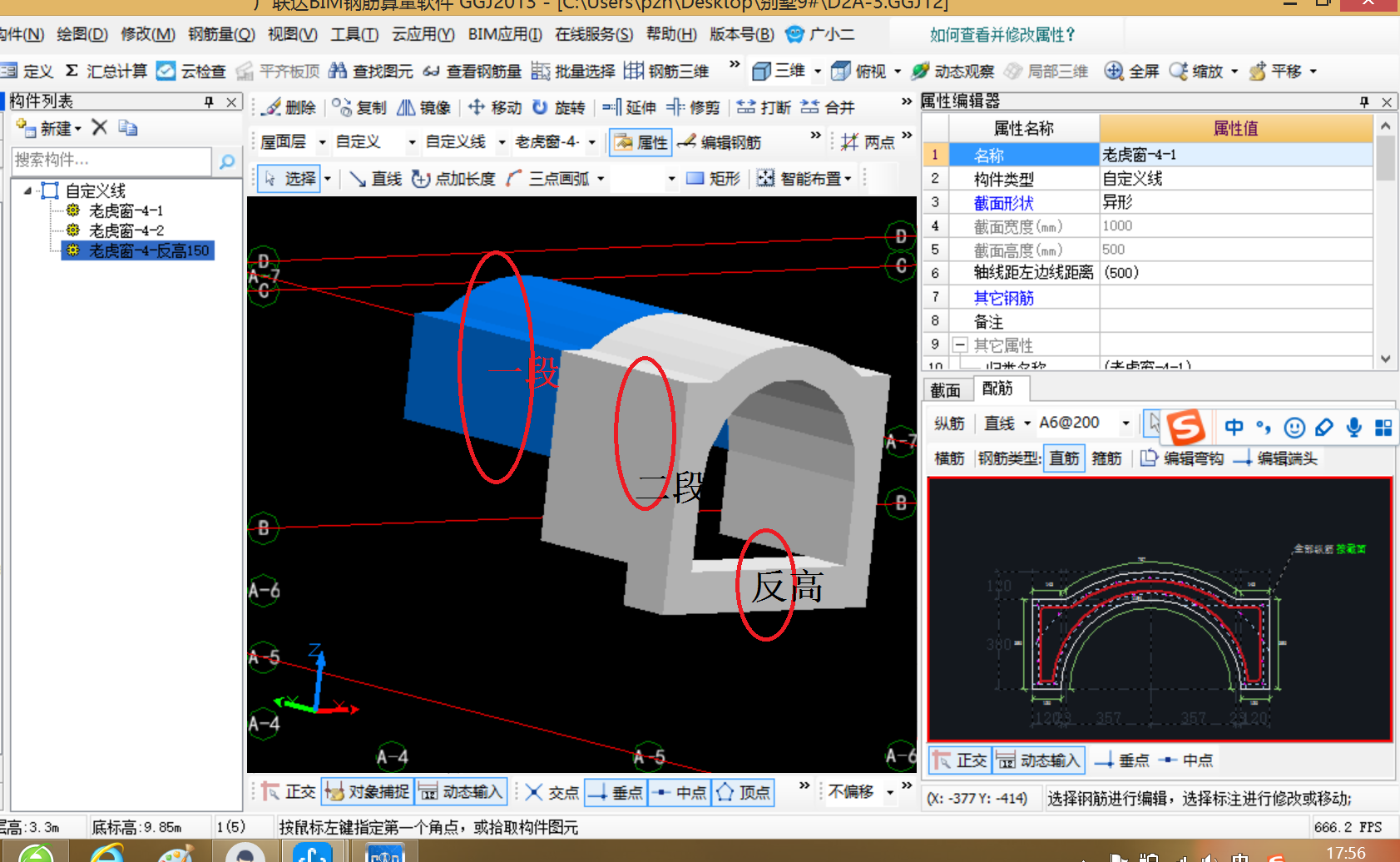Choose the 移动 move tool

495,107
